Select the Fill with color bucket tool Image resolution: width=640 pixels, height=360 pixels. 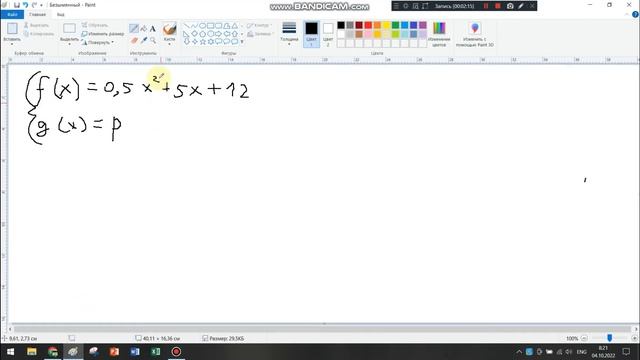point(144,29)
